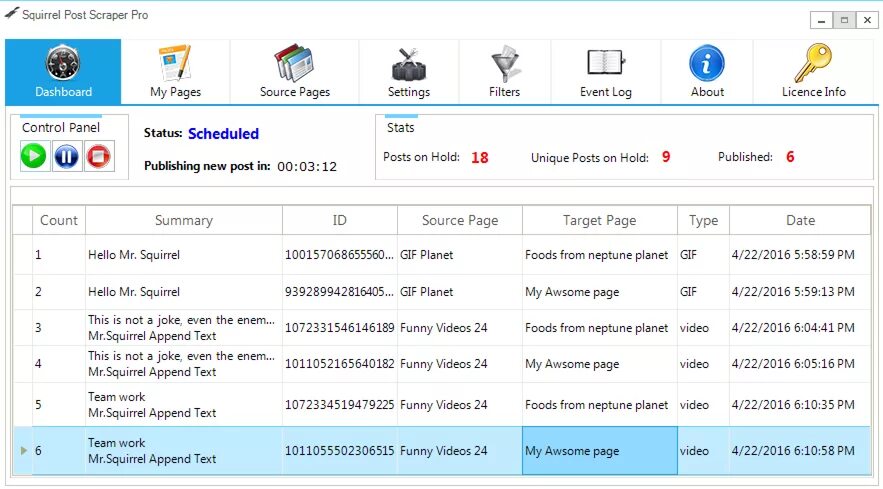Click the Posts on Hold value 18
This screenshot has width=883, height=489.
[x=480, y=157]
